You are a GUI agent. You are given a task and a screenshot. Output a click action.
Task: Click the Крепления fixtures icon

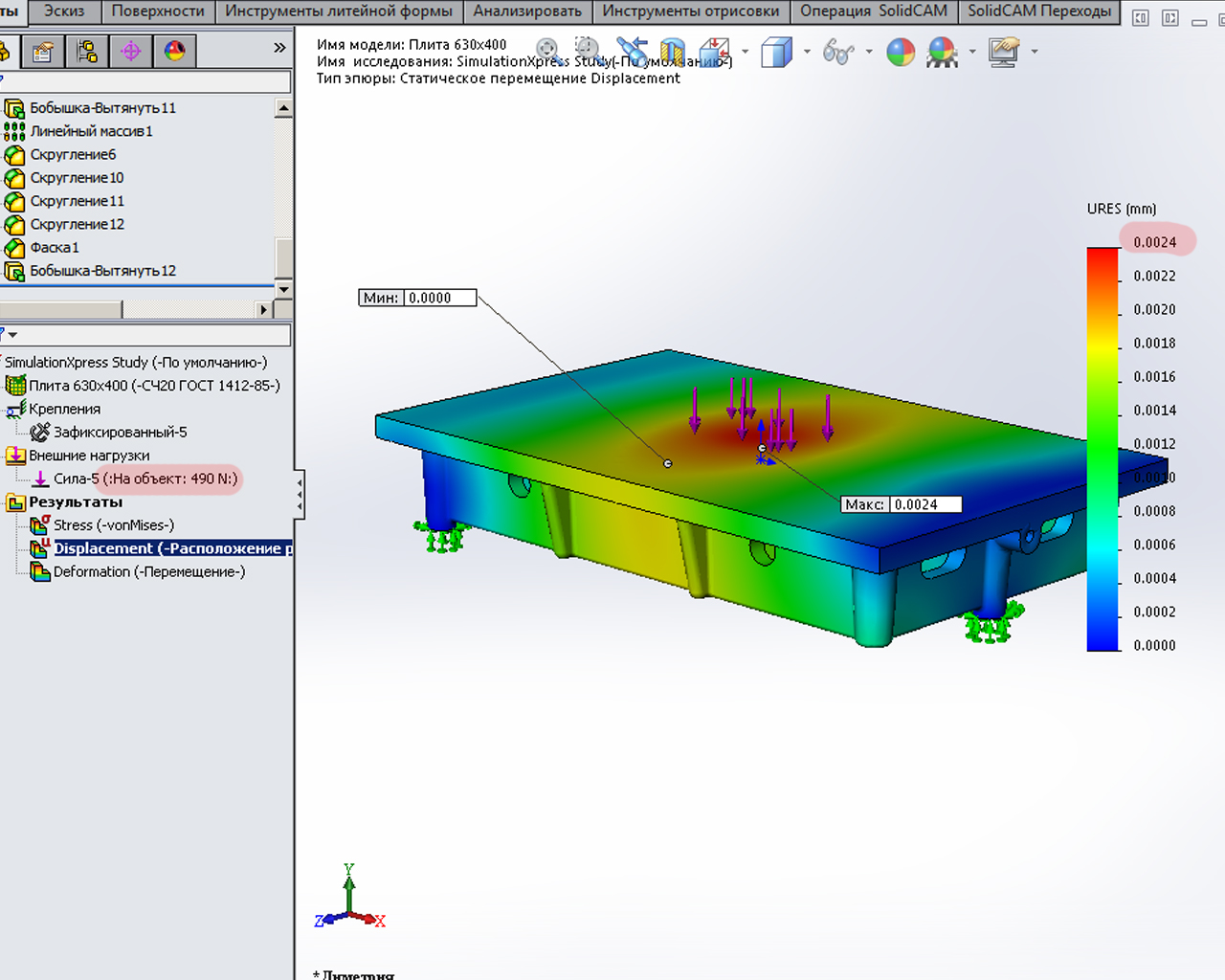pyautogui.click(x=15, y=410)
